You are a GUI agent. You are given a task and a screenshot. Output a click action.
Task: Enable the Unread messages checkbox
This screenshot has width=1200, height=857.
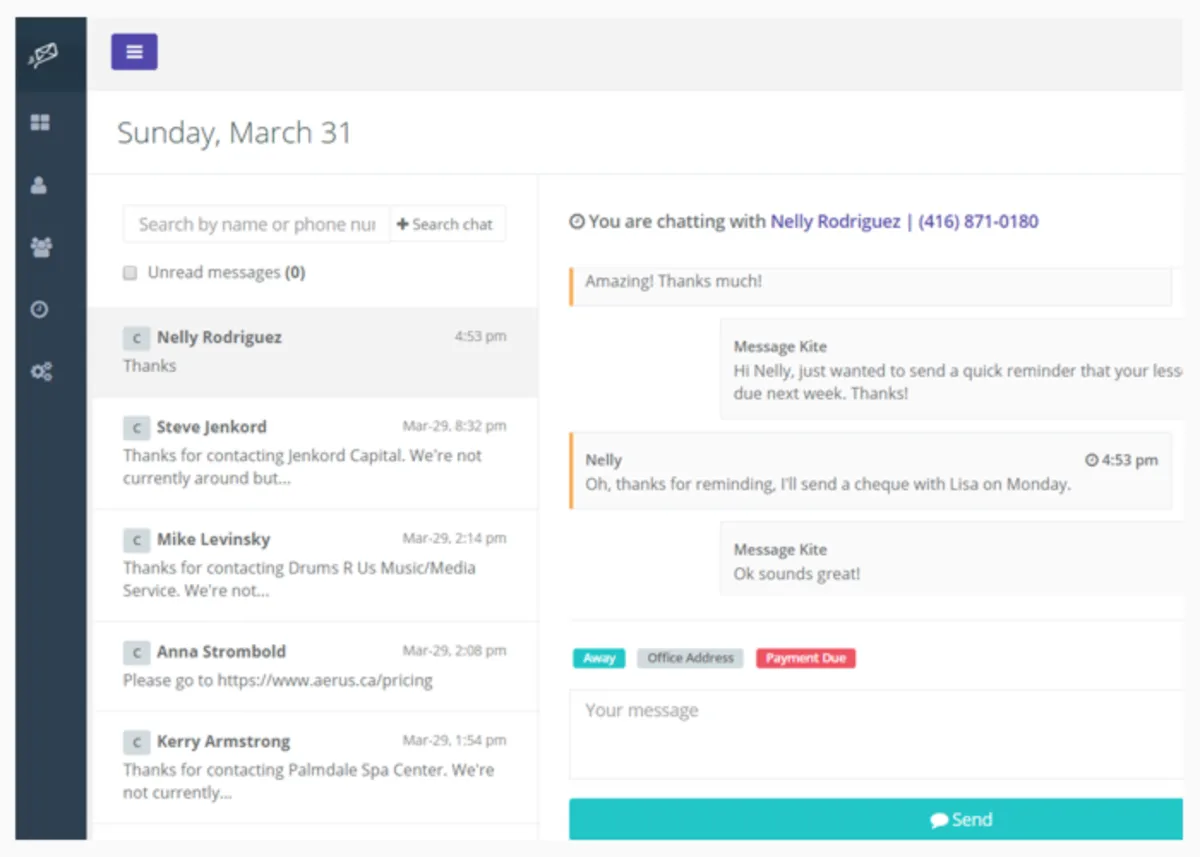point(130,273)
